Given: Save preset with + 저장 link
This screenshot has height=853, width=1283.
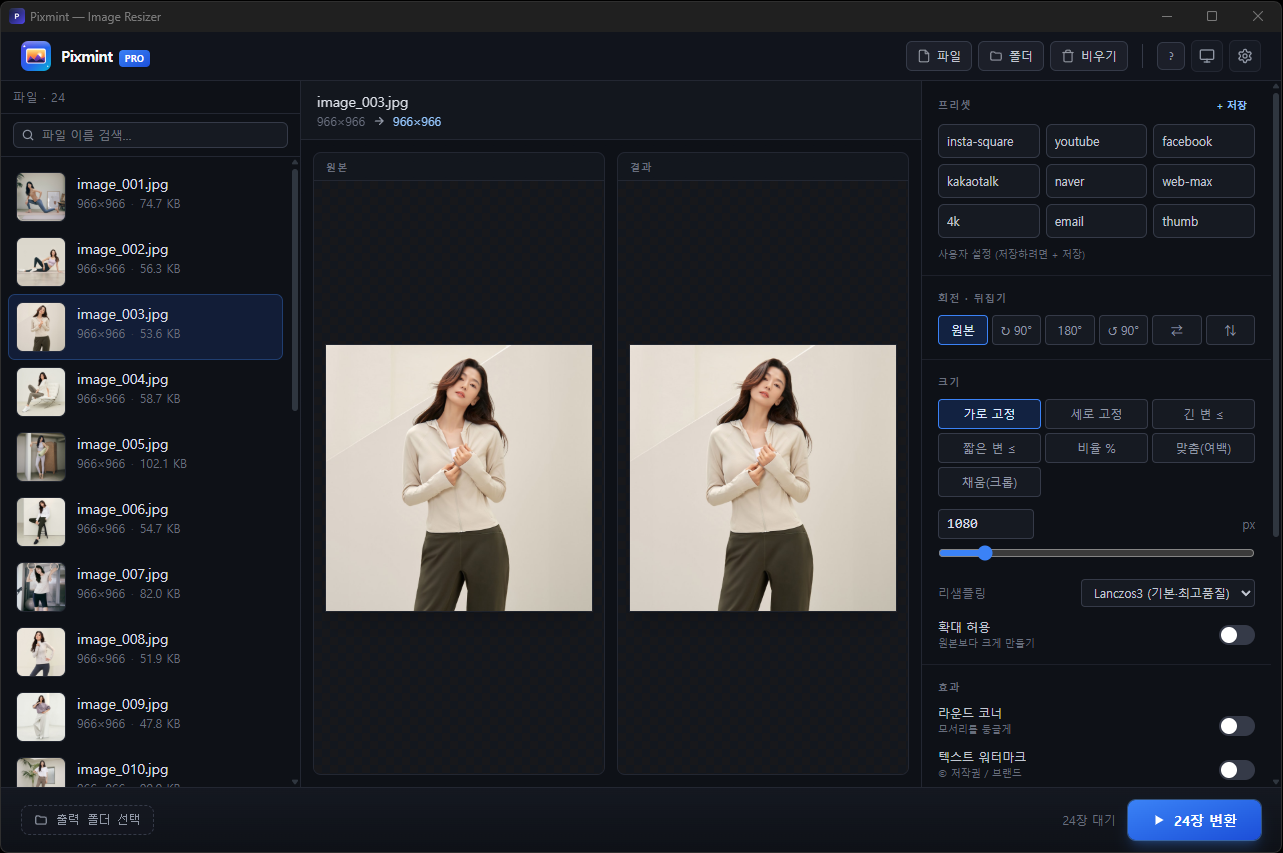Looking at the screenshot, I should [1231, 105].
